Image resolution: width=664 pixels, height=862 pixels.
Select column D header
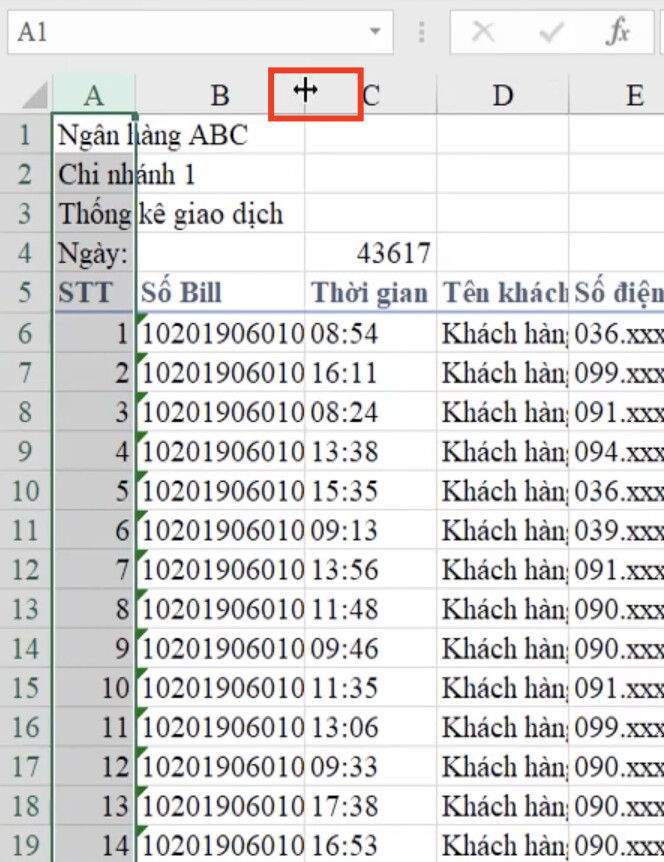[x=503, y=95]
